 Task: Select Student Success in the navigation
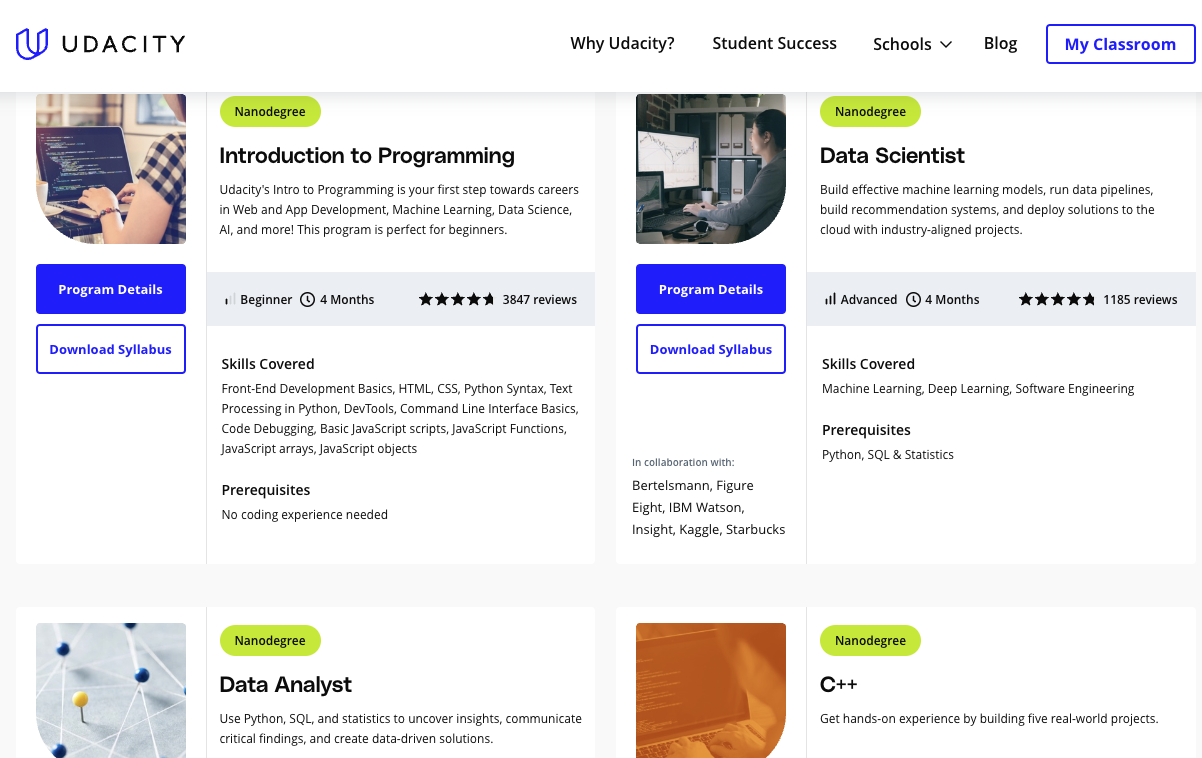[774, 44]
